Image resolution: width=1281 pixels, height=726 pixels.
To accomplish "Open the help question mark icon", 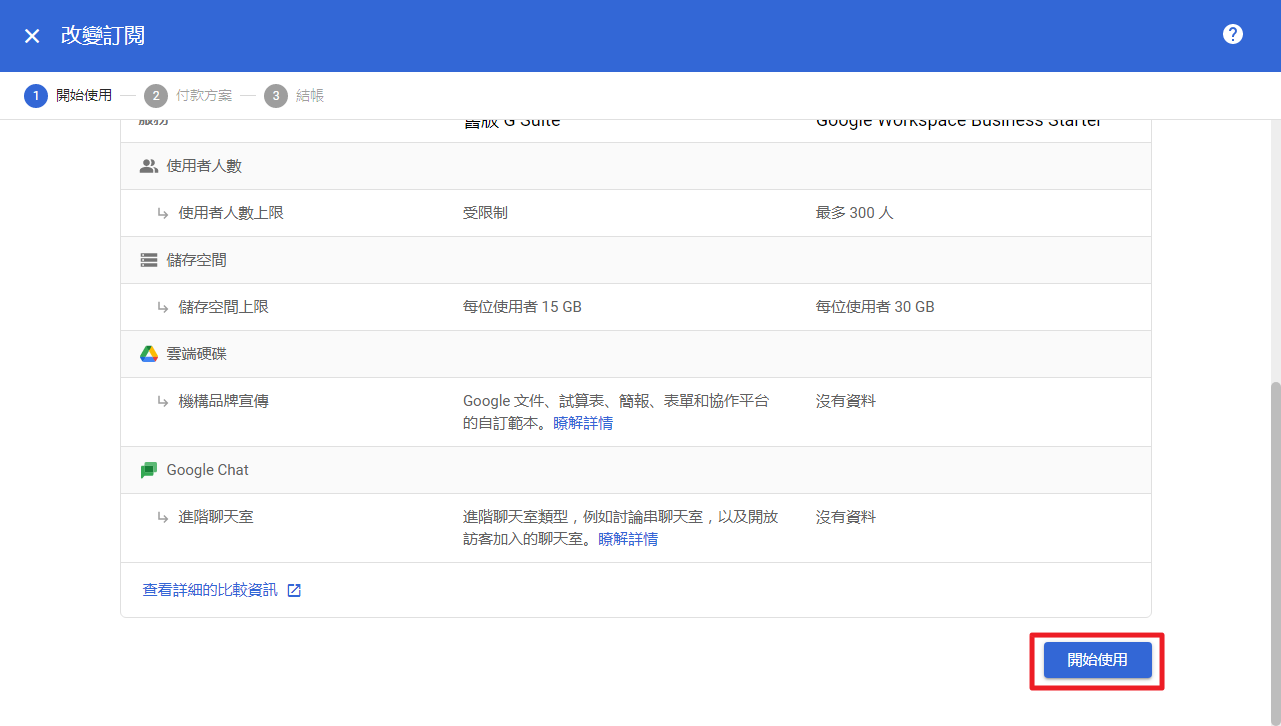I will point(1233,34).
